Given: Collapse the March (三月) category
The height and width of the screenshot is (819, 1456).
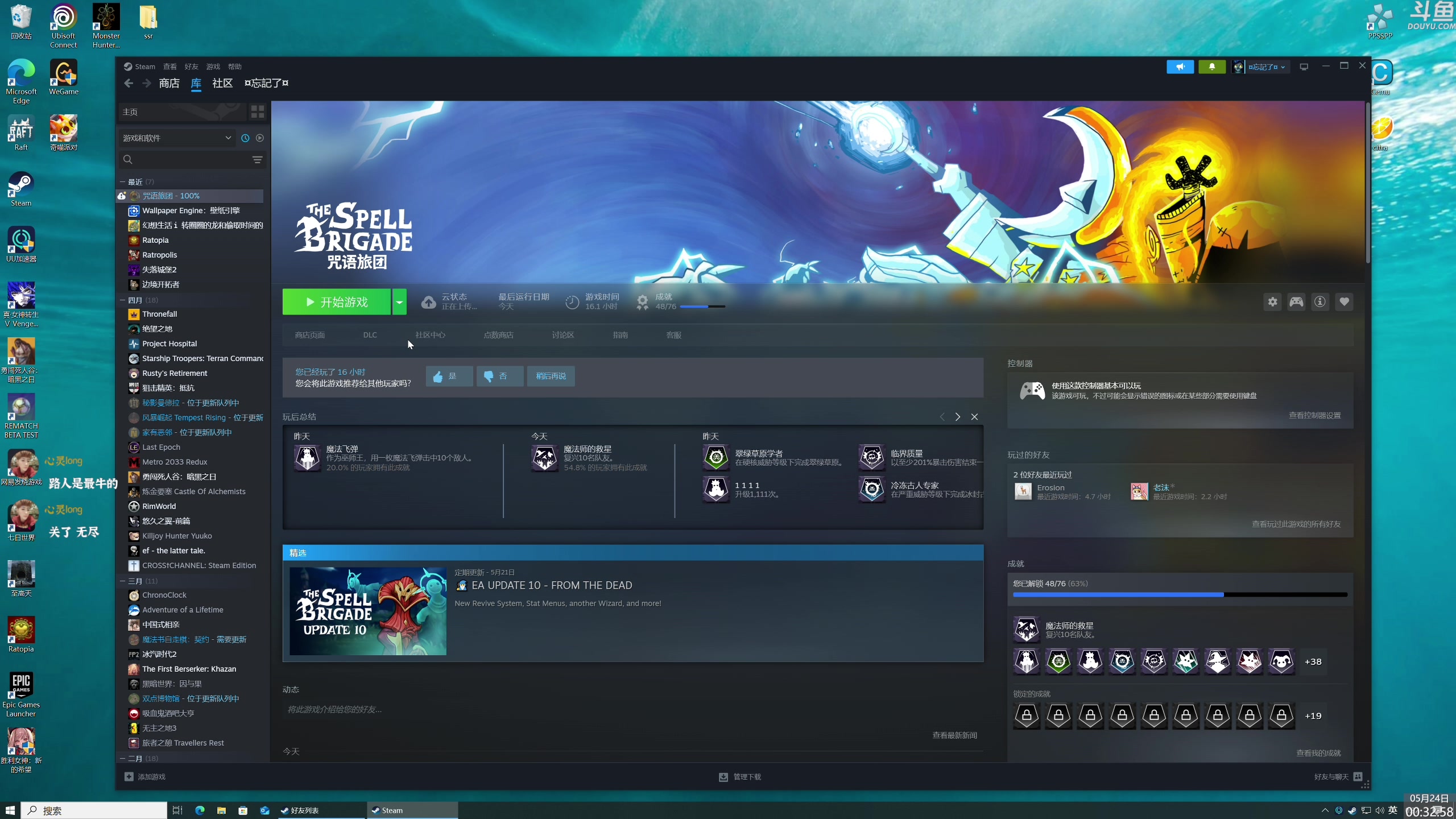Looking at the screenshot, I should [122, 581].
